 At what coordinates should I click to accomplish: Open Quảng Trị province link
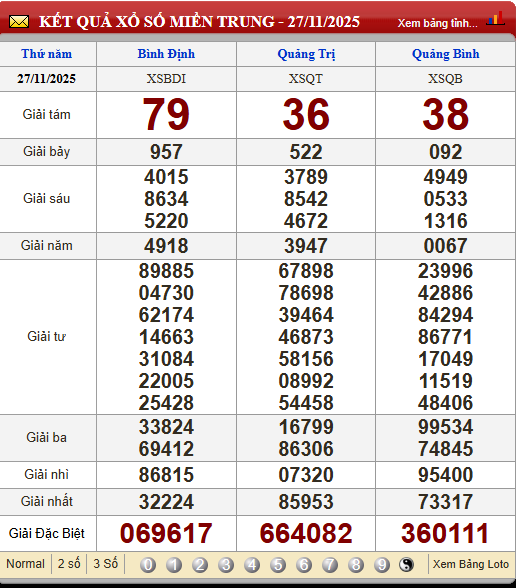point(306,54)
